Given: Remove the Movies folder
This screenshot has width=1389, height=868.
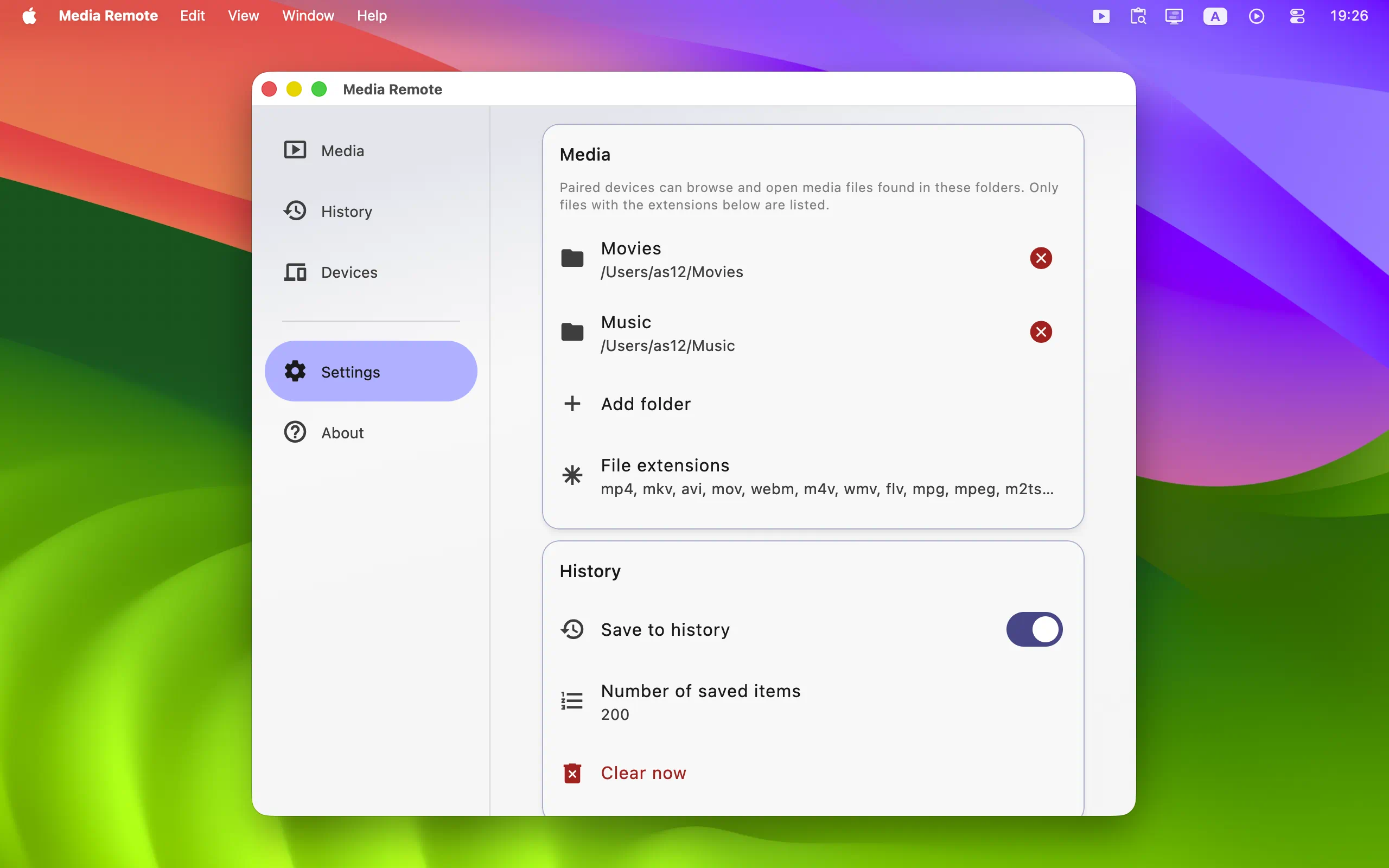Looking at the screenshot, I should [1041, 258].
